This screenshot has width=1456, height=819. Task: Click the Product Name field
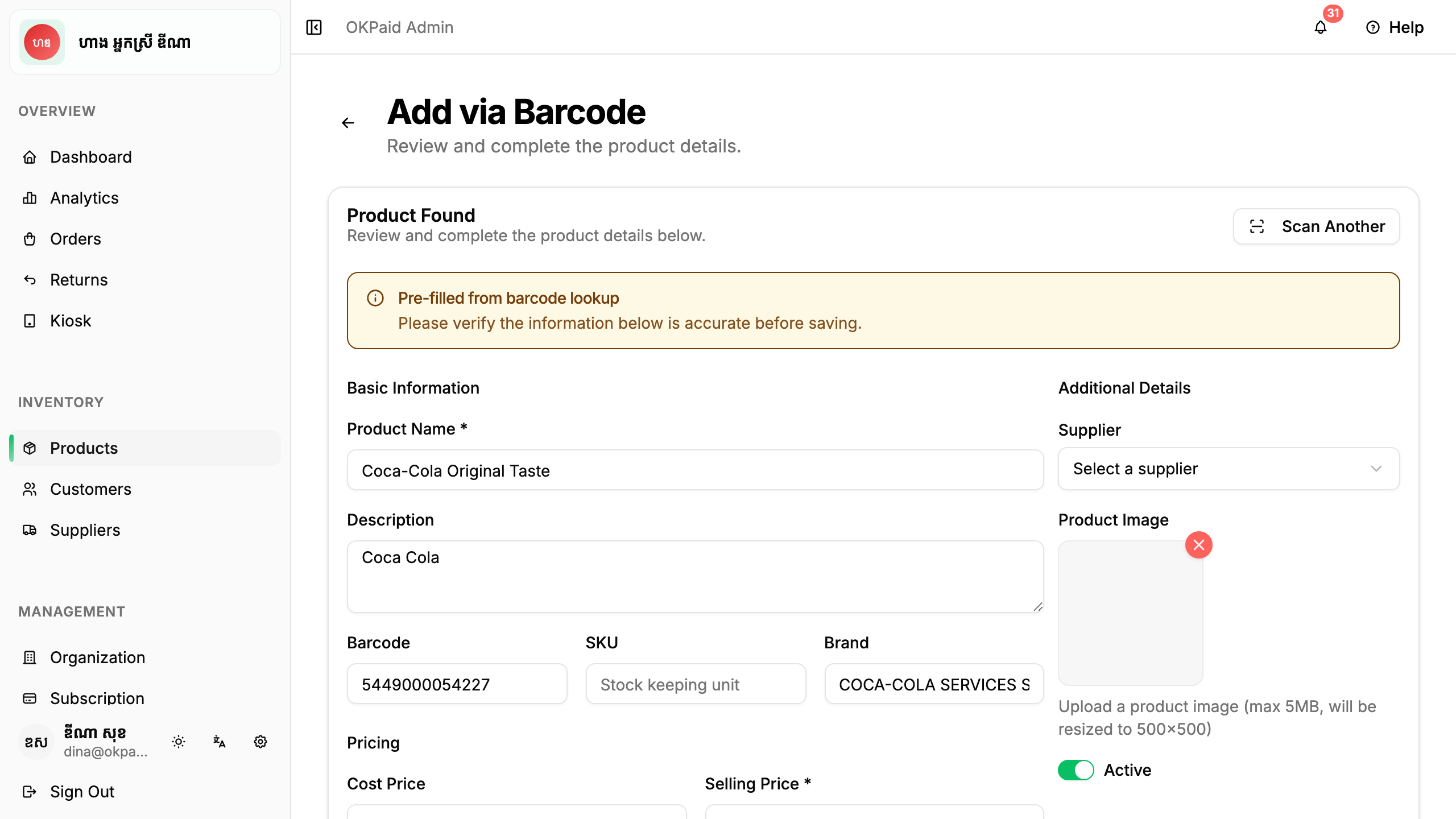[x=695, y=470]
